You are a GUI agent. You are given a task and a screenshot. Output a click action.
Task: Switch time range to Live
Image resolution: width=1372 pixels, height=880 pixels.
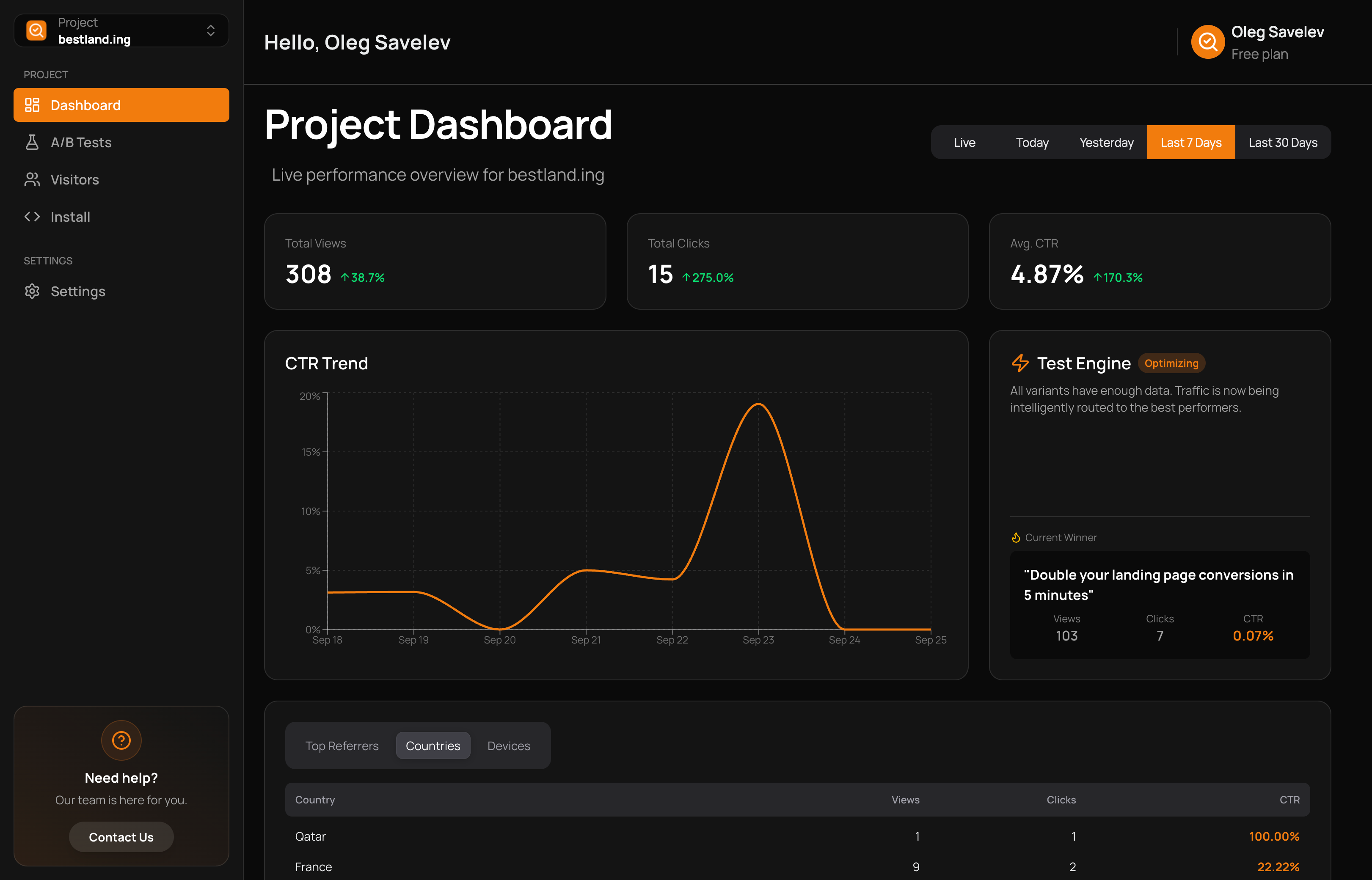click(x=964, y=142)
